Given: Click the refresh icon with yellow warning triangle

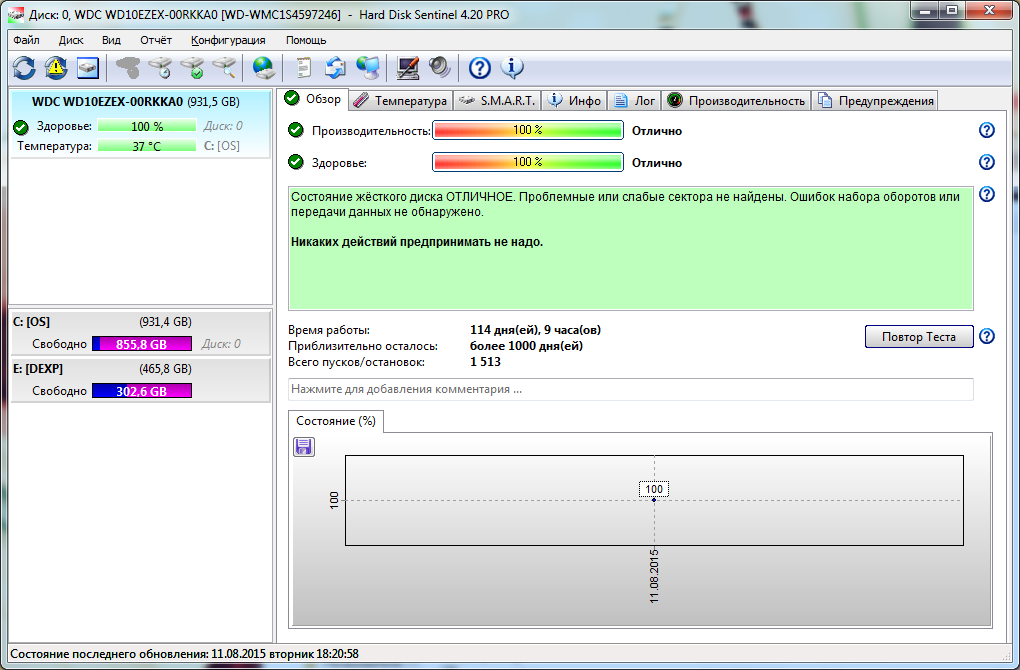Looking at the screenshot, I should point(56,68).
